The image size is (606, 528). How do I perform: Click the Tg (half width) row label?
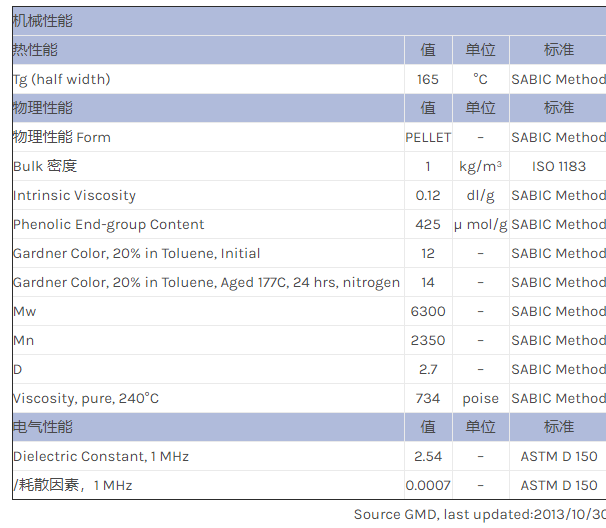pyautogui.click(x=61, y=79)
